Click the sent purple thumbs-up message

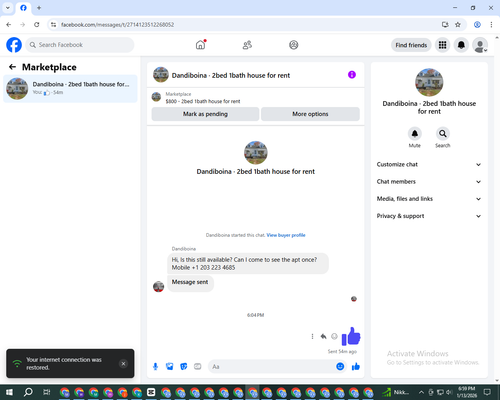pyautogui.click(x=351, y=336)
